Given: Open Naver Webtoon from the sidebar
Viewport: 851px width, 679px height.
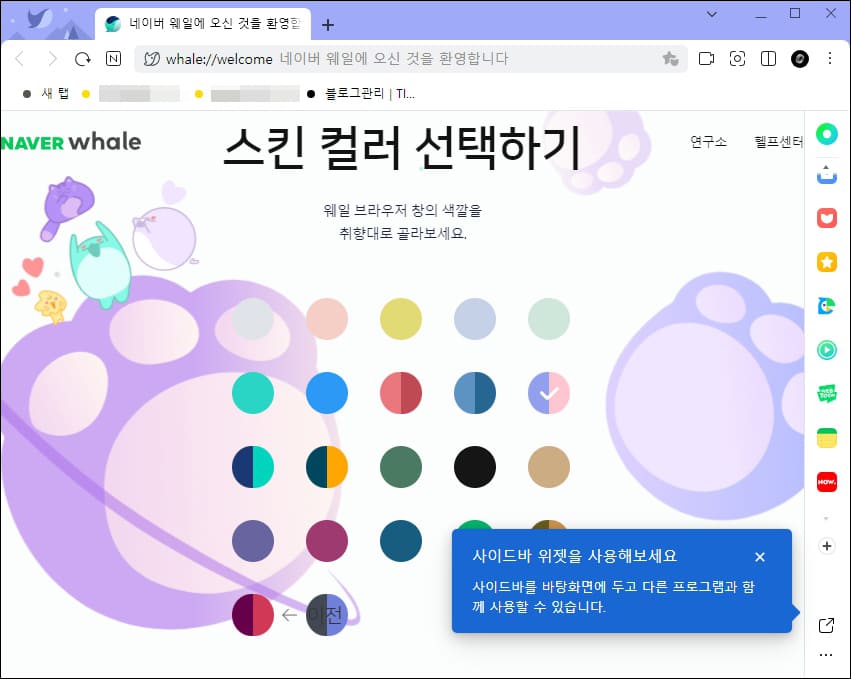Looking at the screenshot, I should pos(826,394).
